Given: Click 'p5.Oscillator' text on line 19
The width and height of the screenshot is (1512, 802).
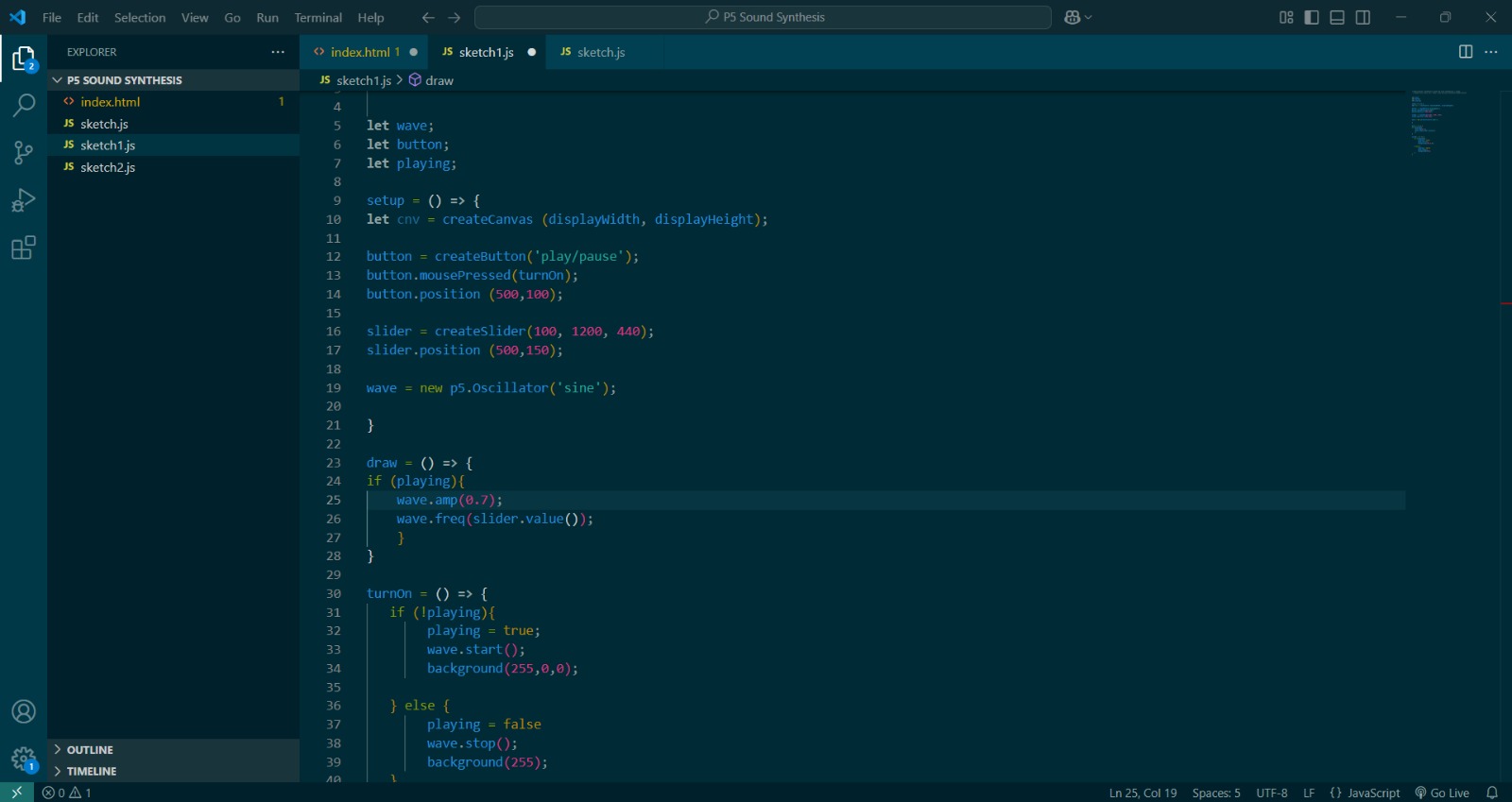Looking at the screenshot, I should point(498,388).
